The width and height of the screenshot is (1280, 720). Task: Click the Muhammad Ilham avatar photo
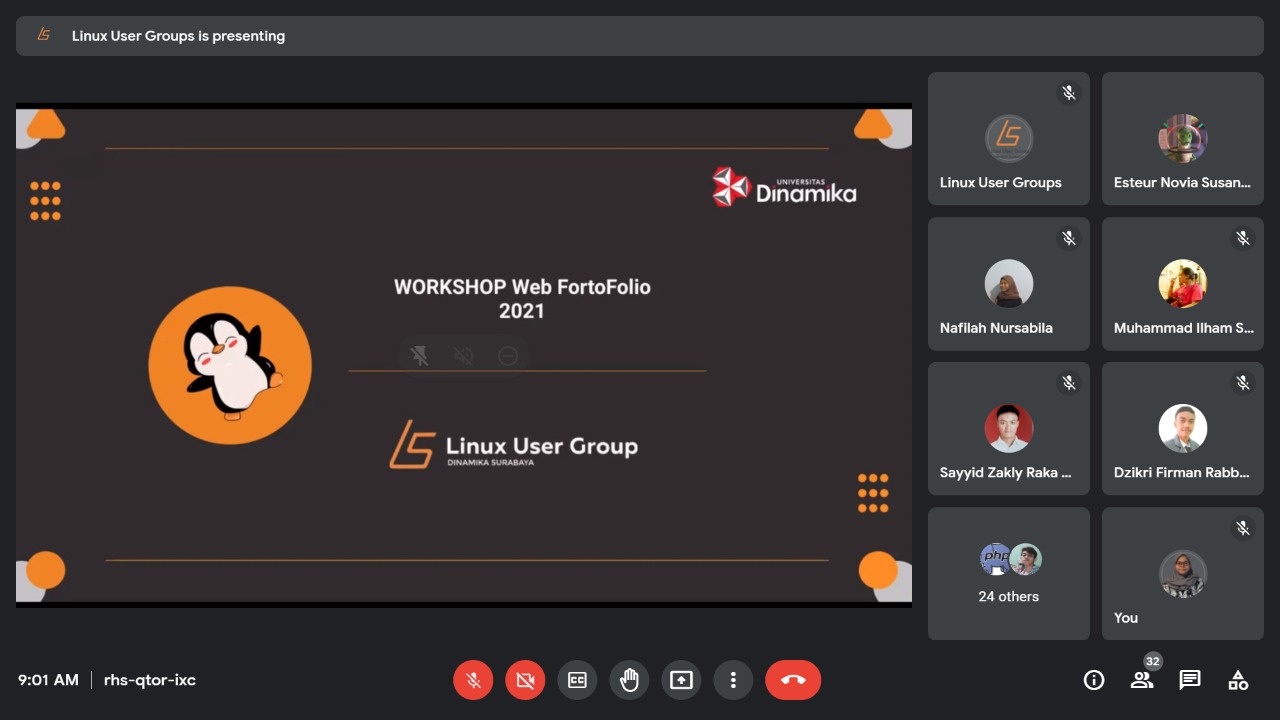pyautogui.click(x=1183, y=284)
